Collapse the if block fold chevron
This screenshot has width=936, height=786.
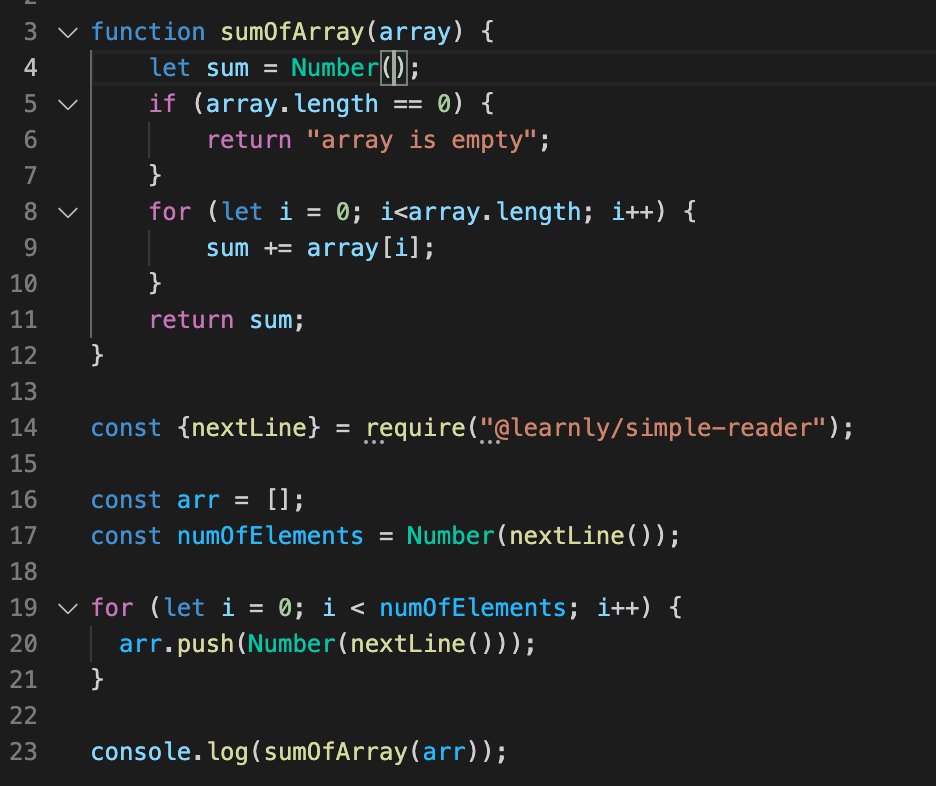68,104
